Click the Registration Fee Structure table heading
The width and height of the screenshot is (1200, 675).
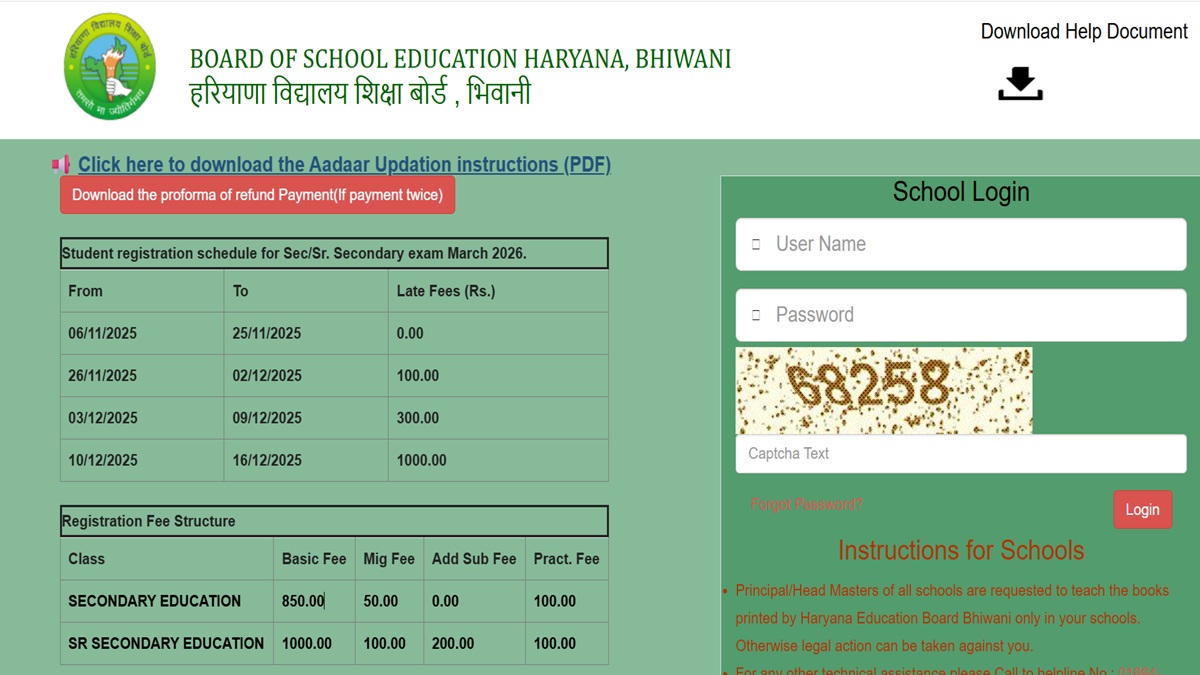(x=149, y=521)
